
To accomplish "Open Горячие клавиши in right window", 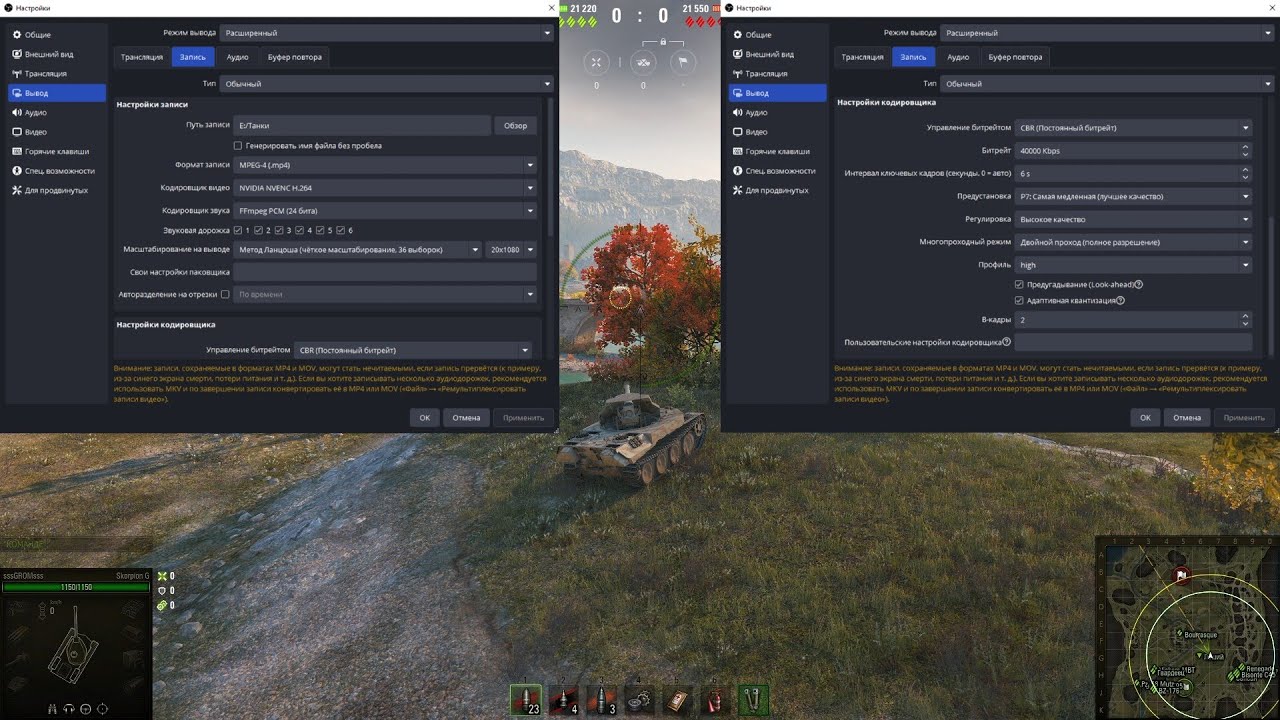I will coord(778,152).
